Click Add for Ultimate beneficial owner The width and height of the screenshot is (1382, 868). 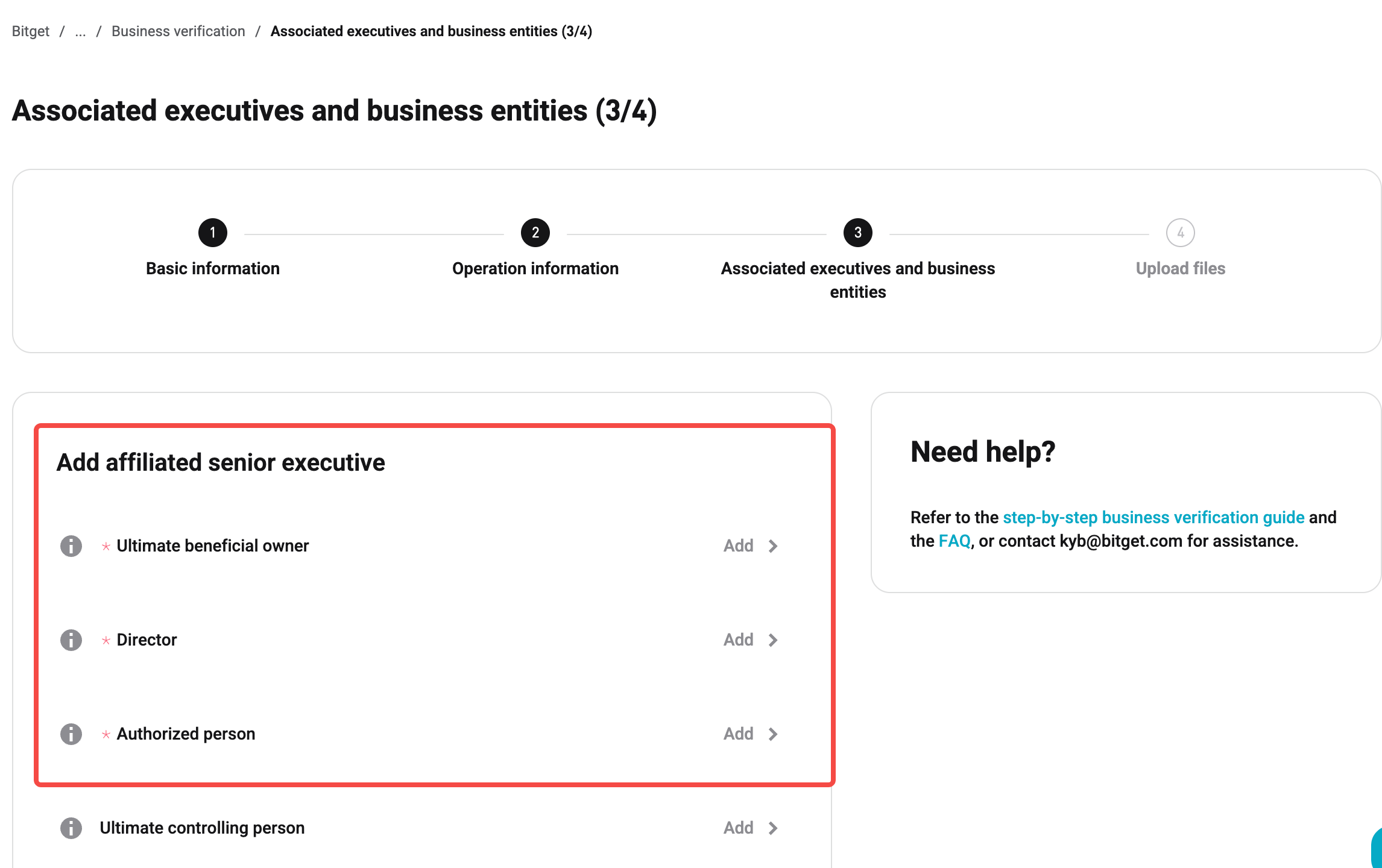coord(739,546)
